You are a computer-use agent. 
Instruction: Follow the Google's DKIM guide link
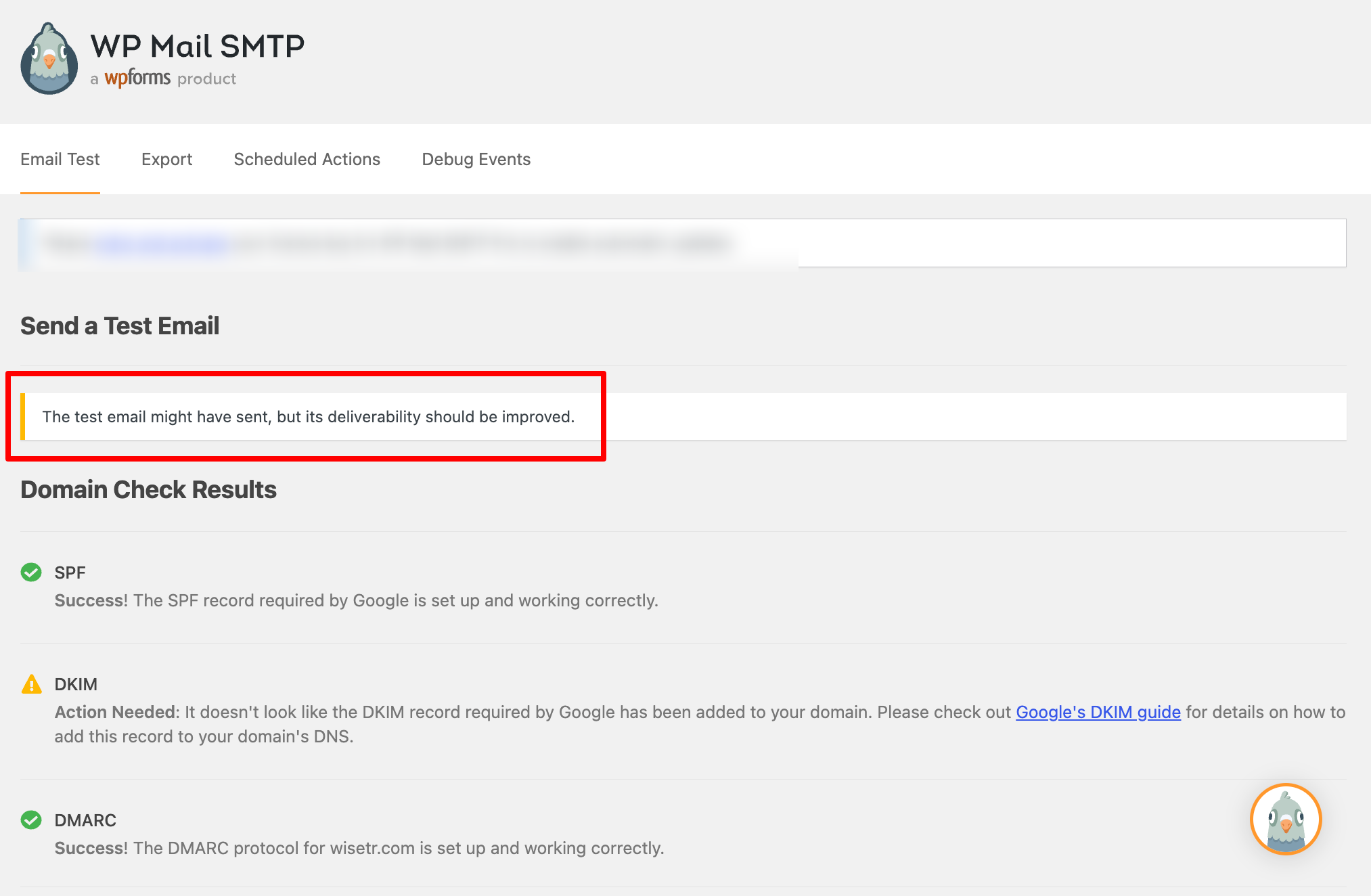click(1098, 712)
